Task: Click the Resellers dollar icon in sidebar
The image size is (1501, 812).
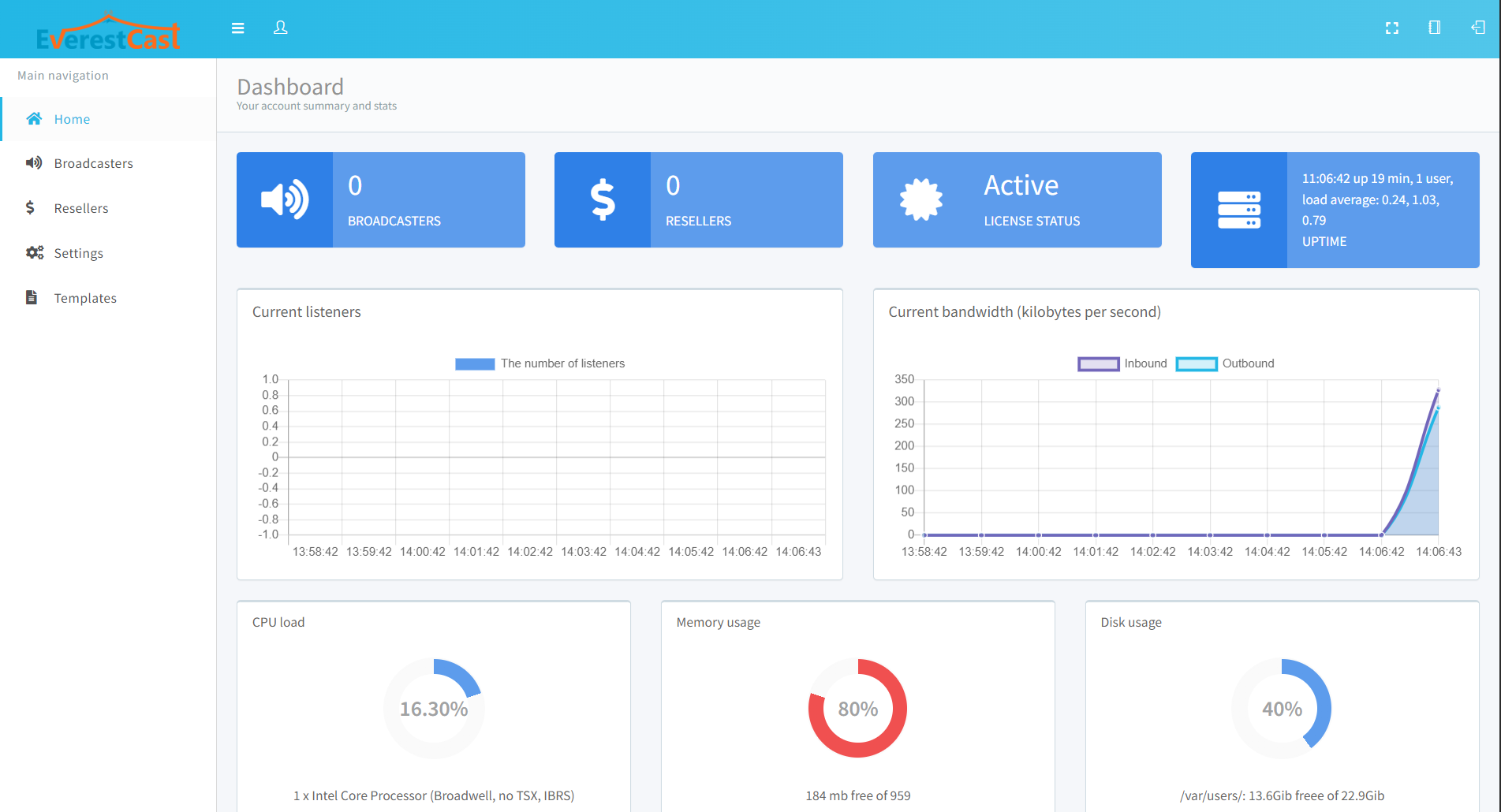Action: pyautogui.click(x=30, y=207)
